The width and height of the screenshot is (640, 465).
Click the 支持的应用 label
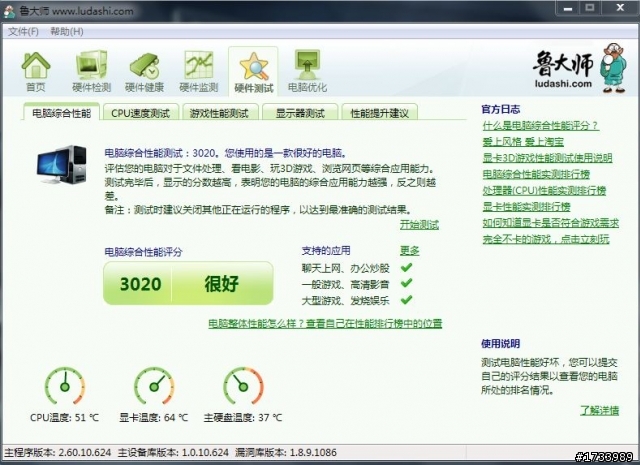(326, 251)
